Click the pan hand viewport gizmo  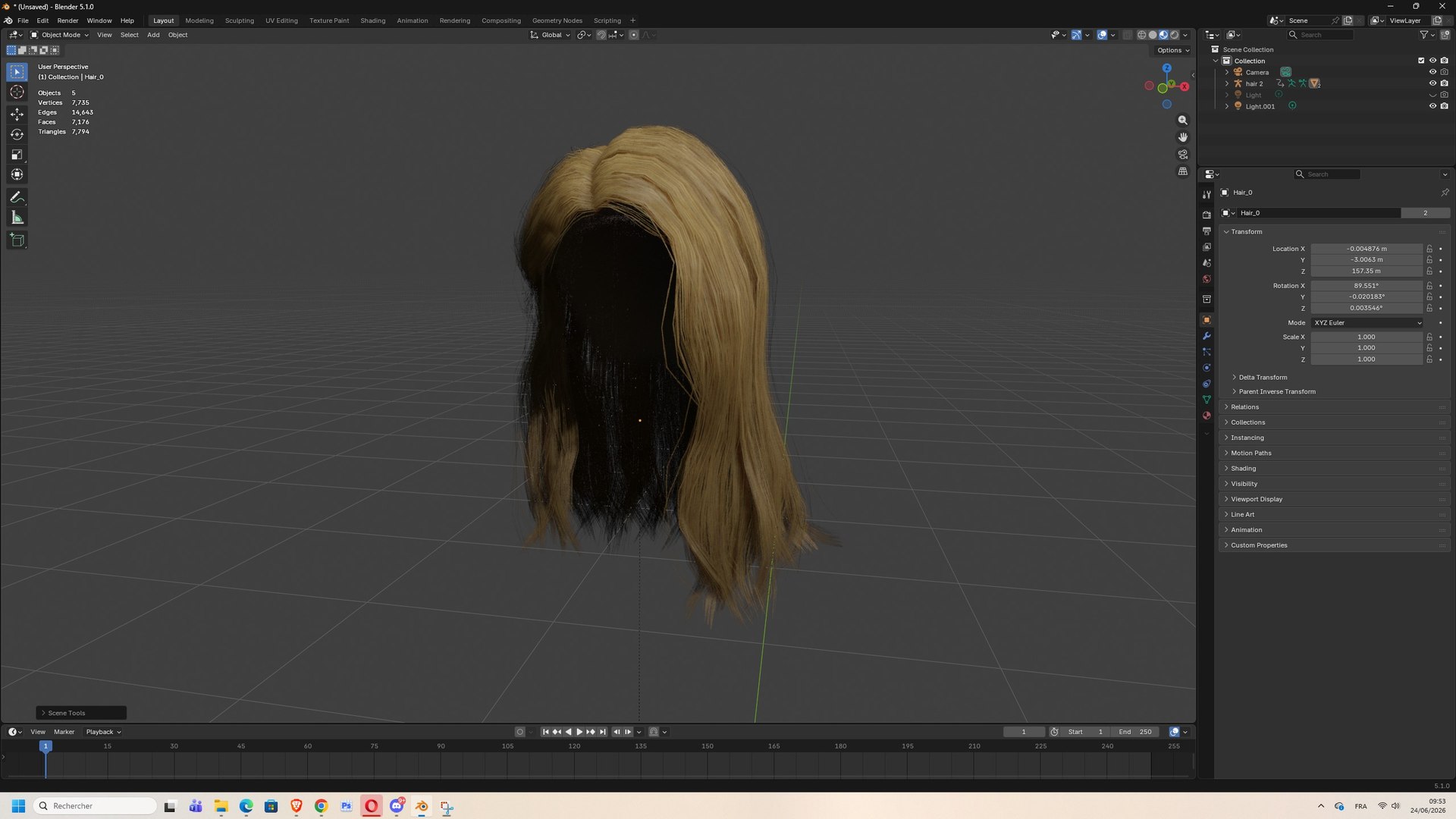[1182, 137]
